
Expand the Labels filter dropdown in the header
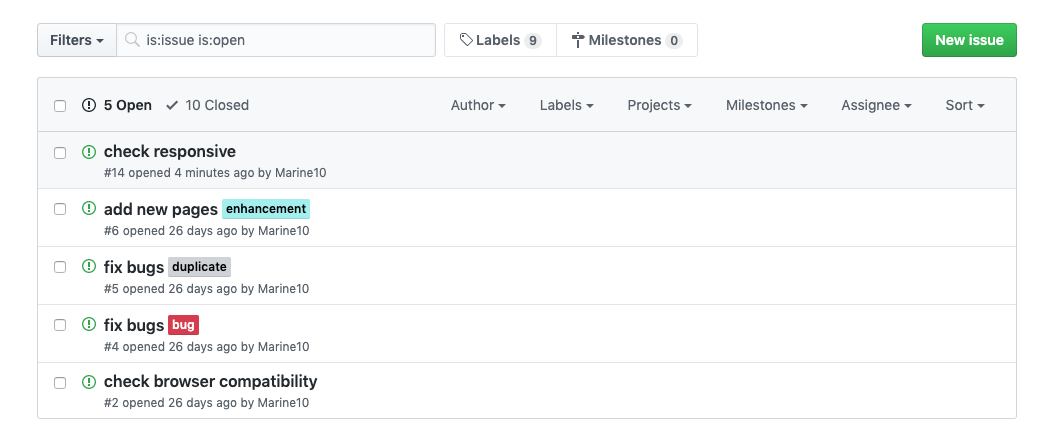pyautogui.click(x=566, y=105)
